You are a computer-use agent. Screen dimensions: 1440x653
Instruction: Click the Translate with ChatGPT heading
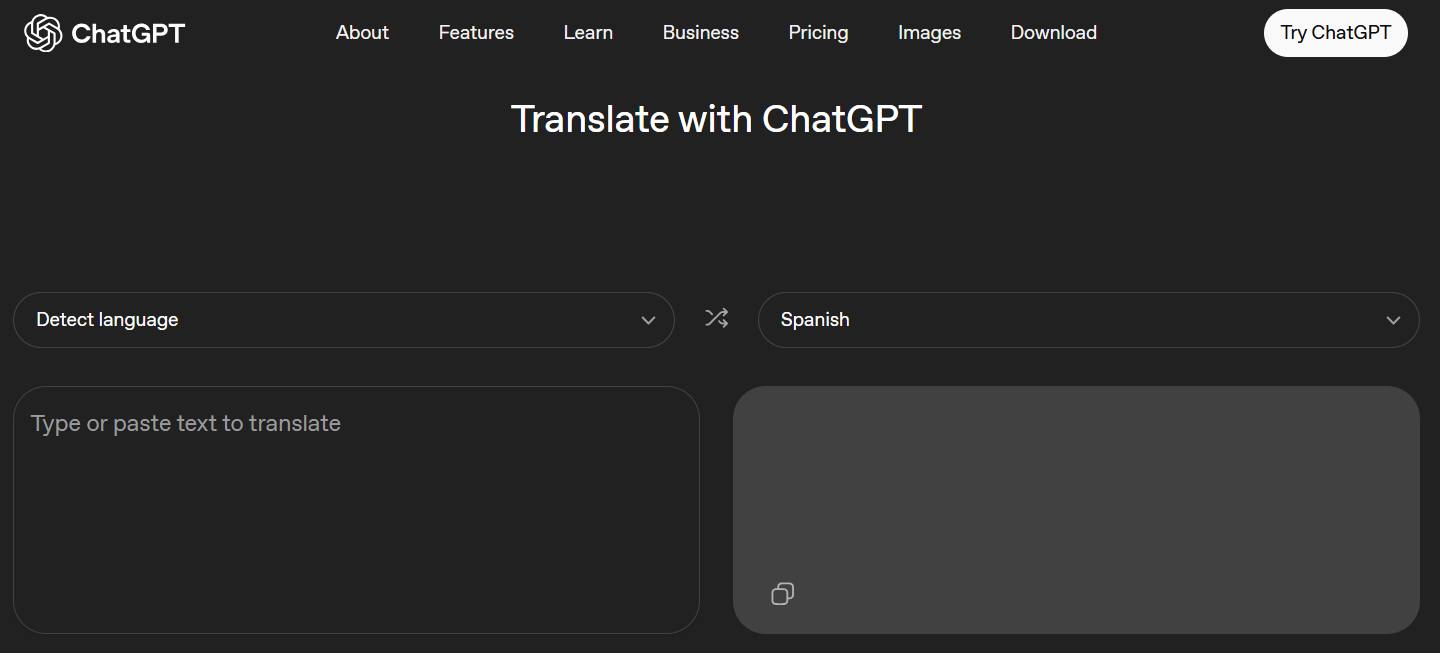(716, 119)
